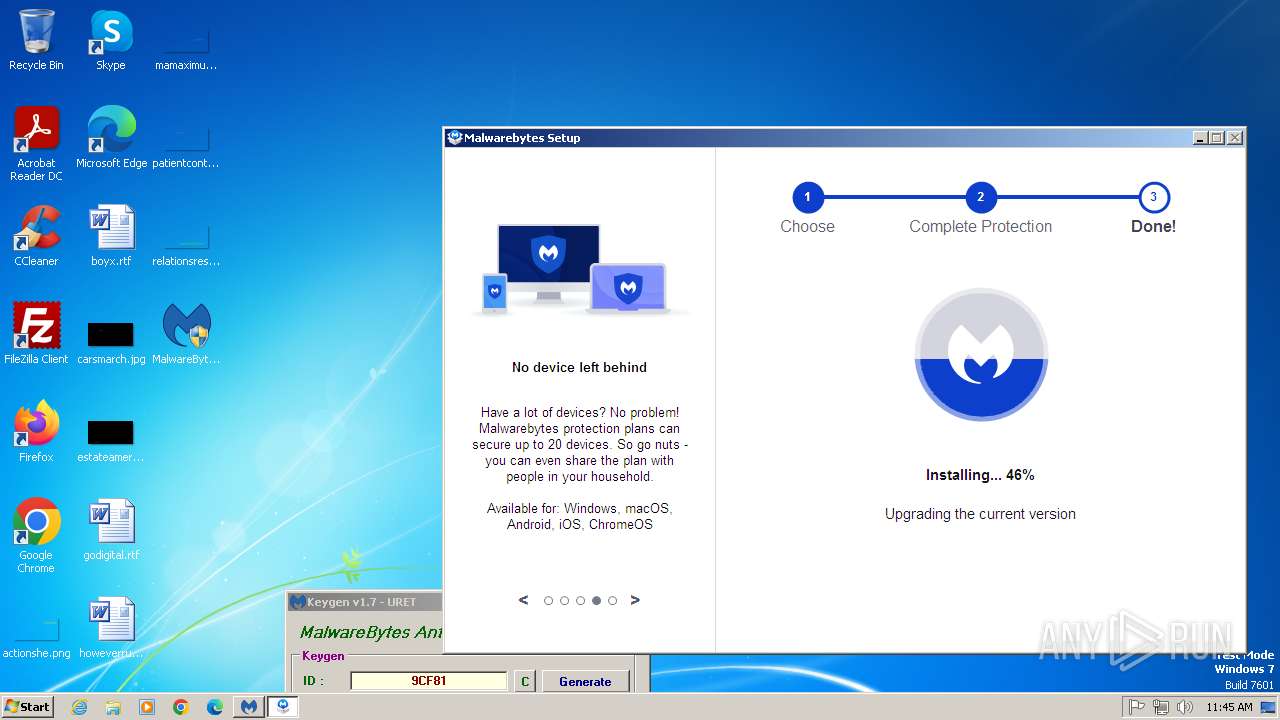
Task: Click the Upgrading the current version text
Action: coord(980,514)
